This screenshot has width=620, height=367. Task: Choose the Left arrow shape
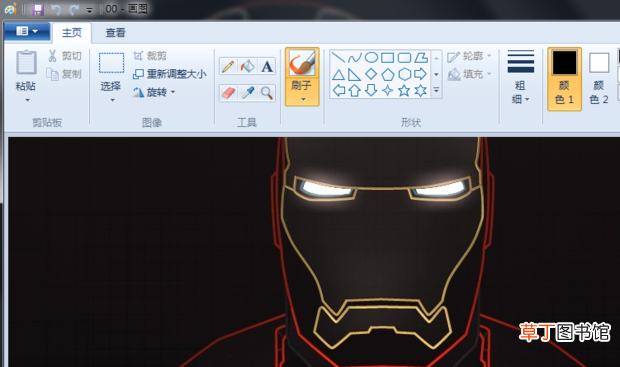pyautogui.click(x=338, y=91)
